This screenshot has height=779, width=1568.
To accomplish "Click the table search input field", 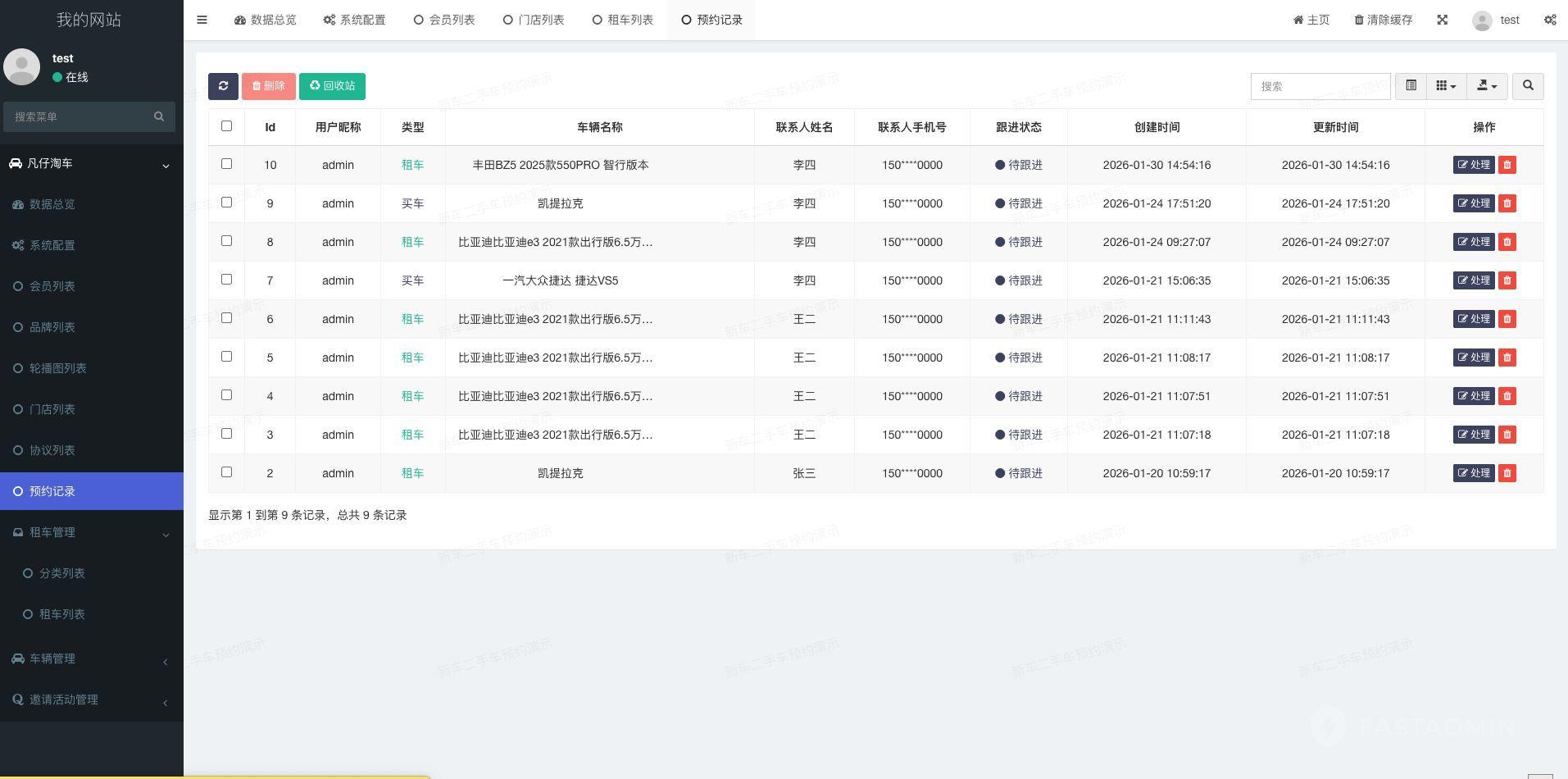I will tap(1320, 86).
